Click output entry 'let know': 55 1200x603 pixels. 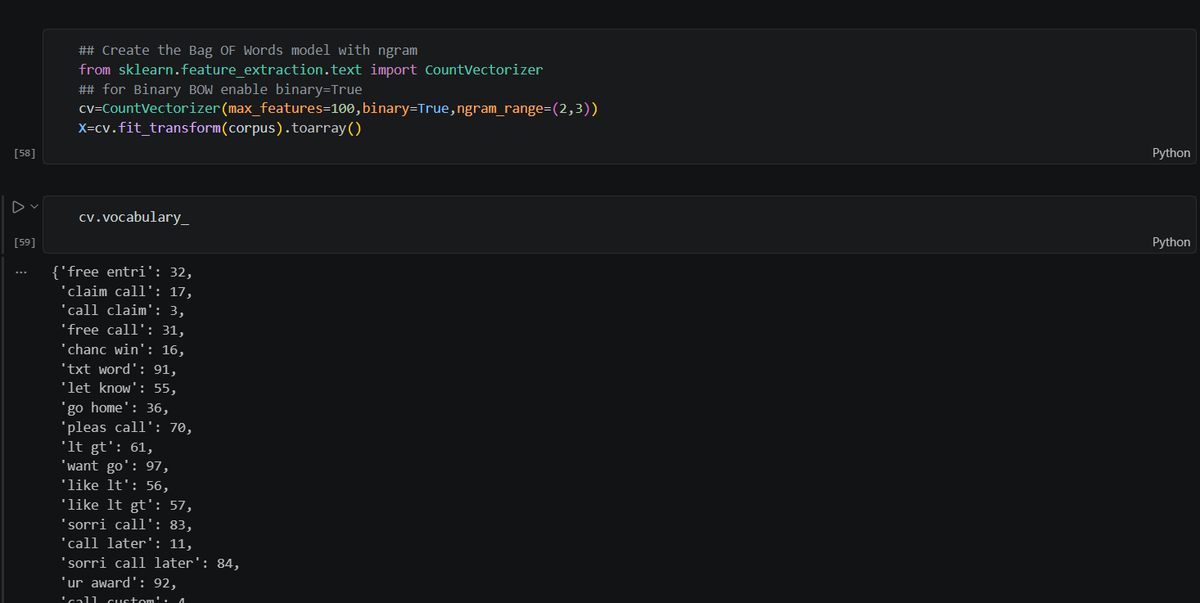click(118, 388)
